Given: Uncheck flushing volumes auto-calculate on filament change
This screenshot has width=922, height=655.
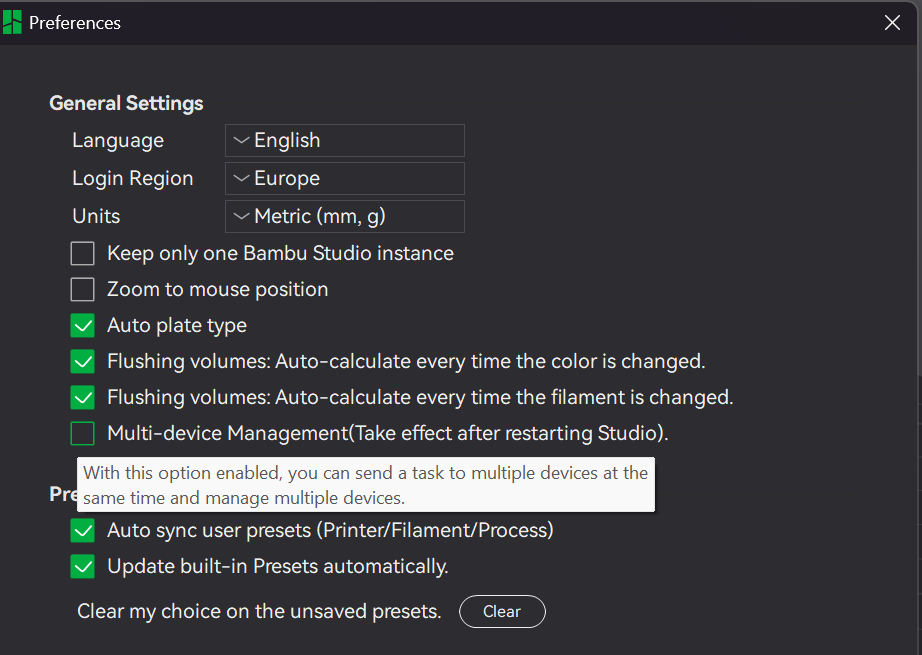Looking at the screenshot, I should tap(82, 397).
